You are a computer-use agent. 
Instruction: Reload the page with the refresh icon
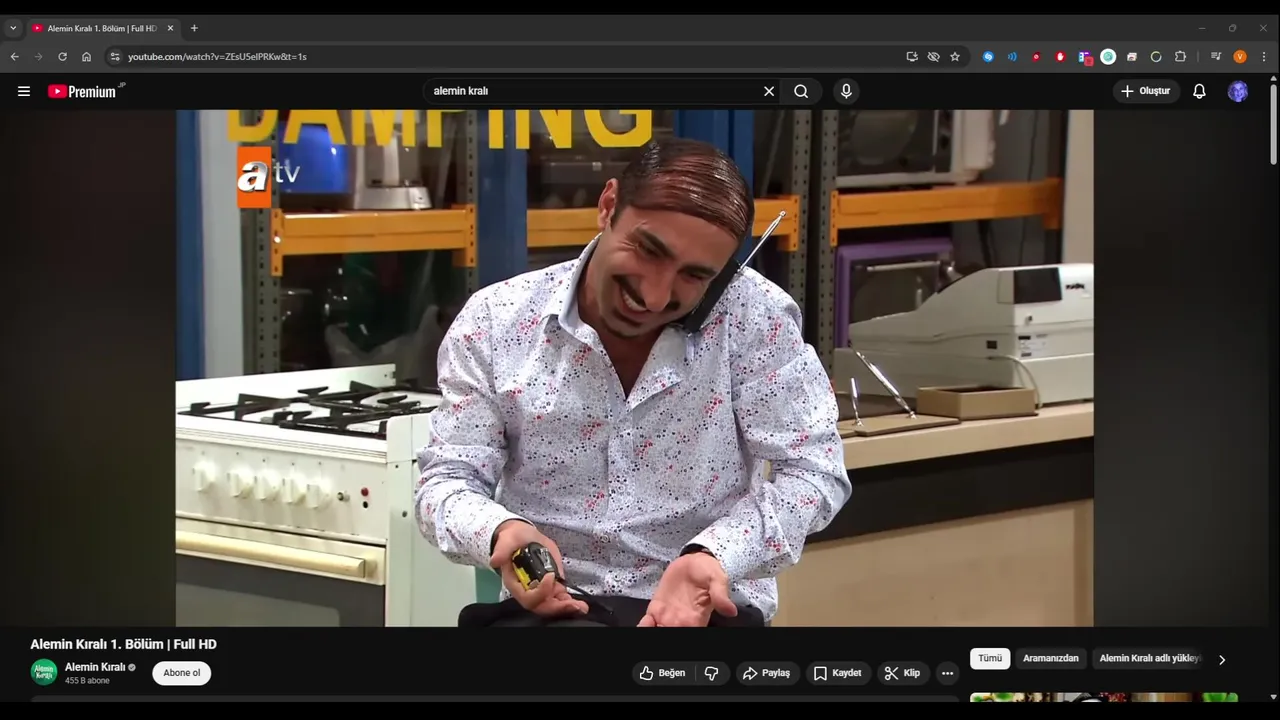point(63,57)
